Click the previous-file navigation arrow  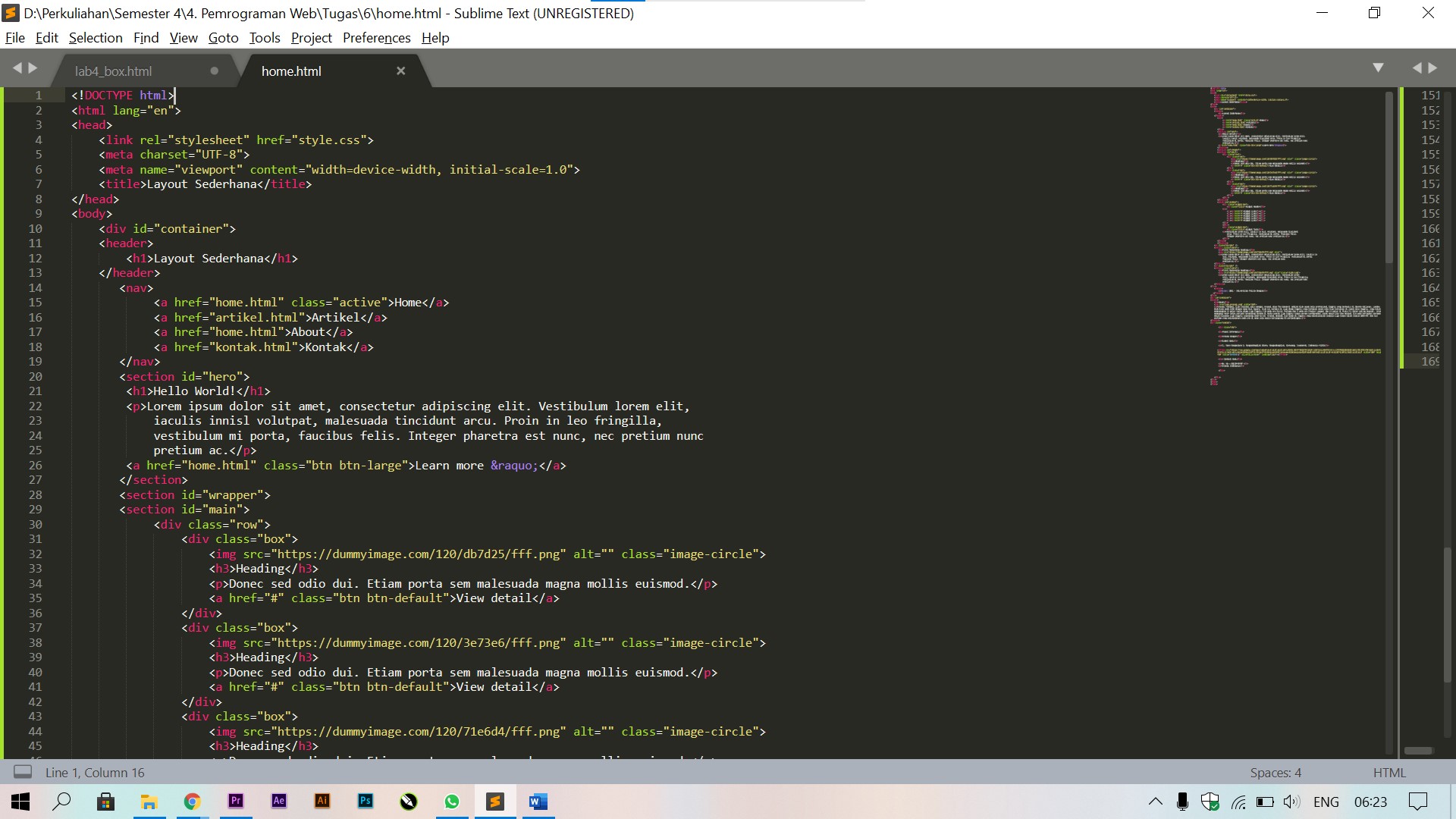17,67
